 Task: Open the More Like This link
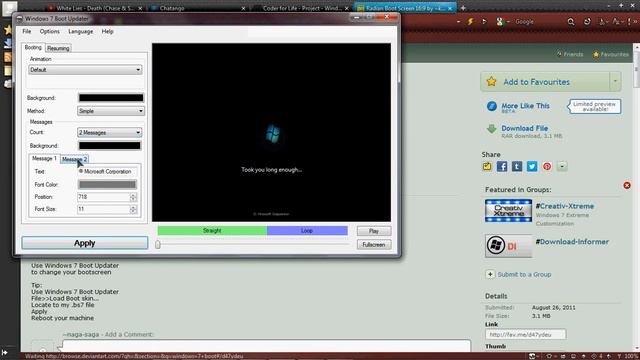[x=525, y=106]
